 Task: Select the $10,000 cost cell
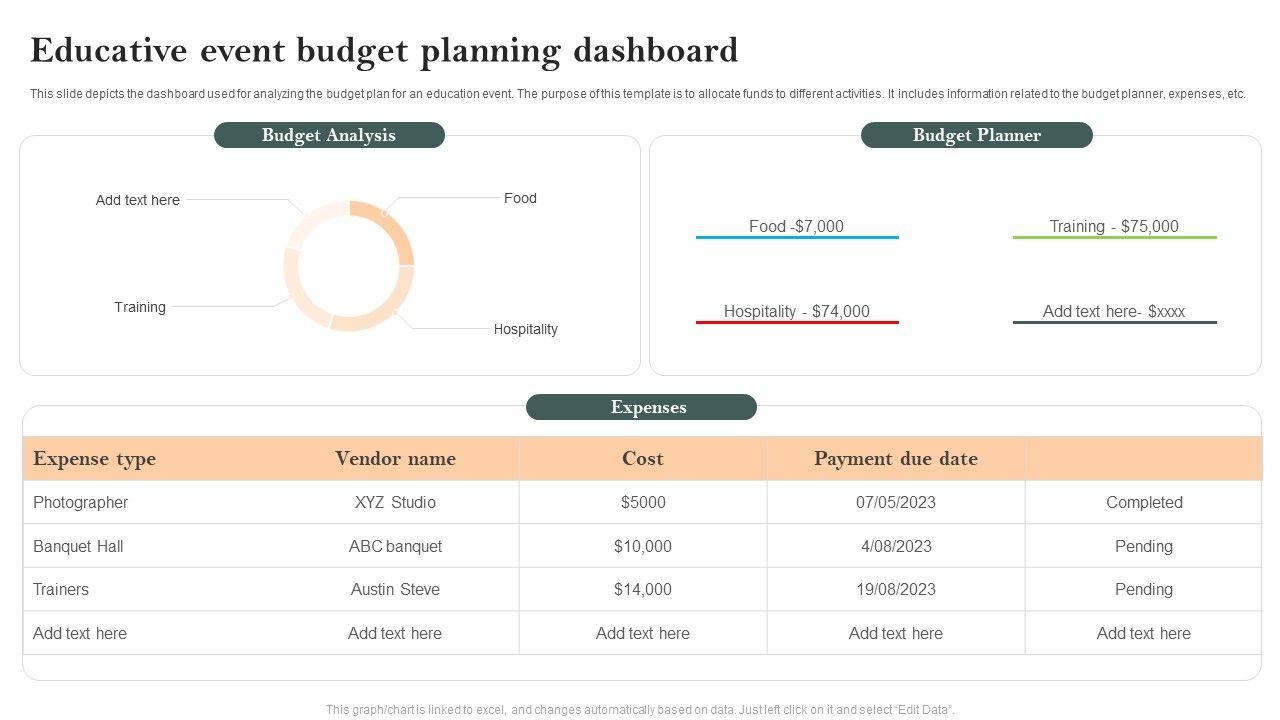[x=642, y=546]
